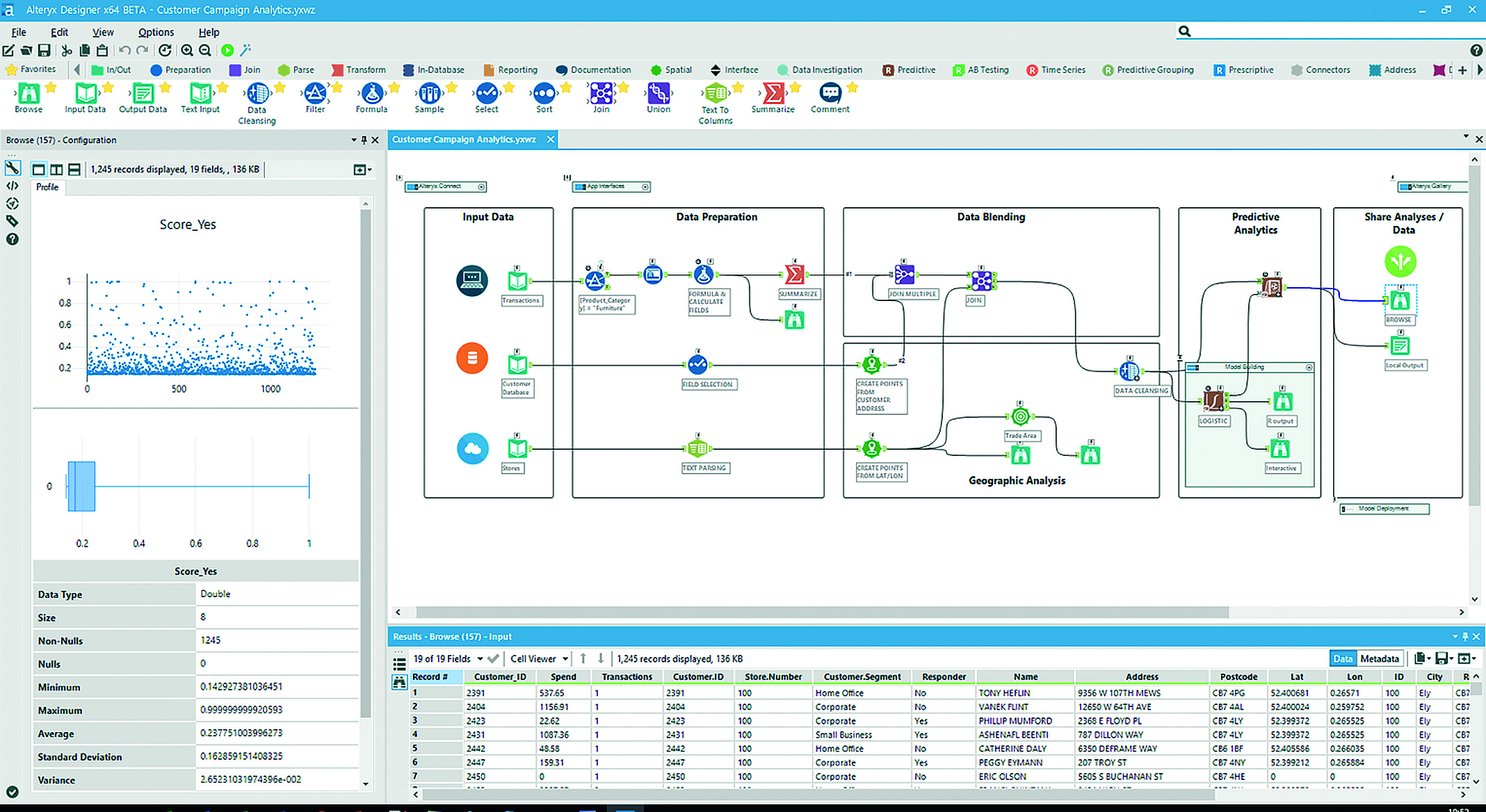Image resolution: width=1486 pixels, height=812 pixels.
Task: Collapse the App Interfaces container
Action: click(x=645, y=187)
